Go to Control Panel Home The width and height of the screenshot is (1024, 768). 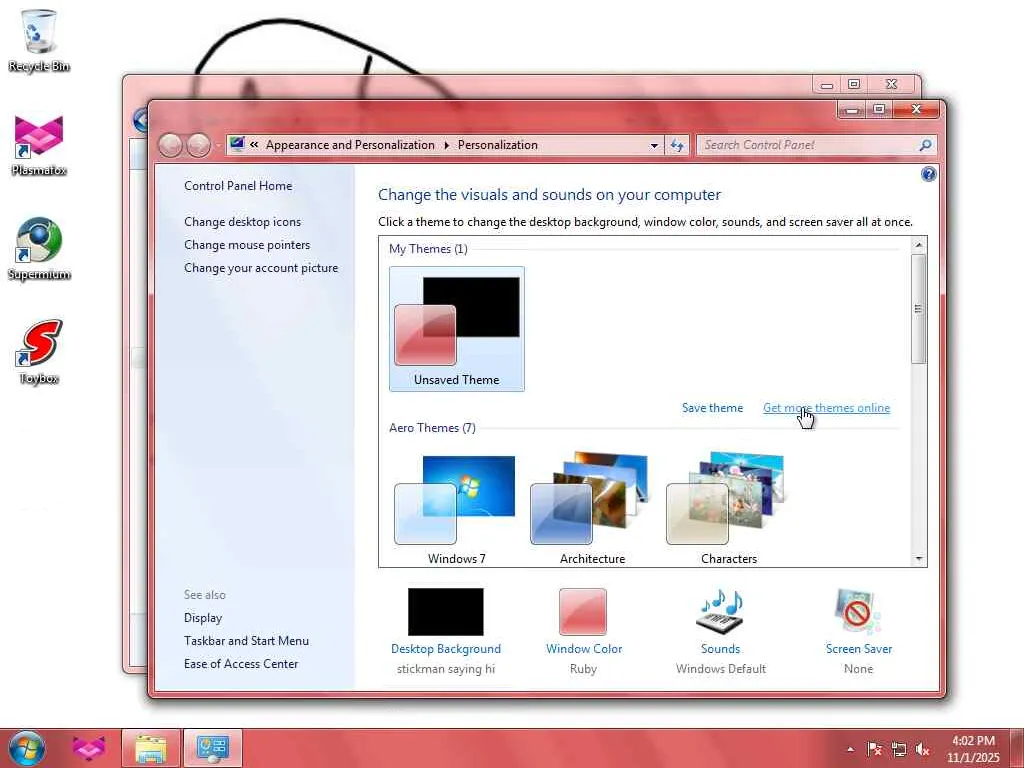(x=238, y=185)
